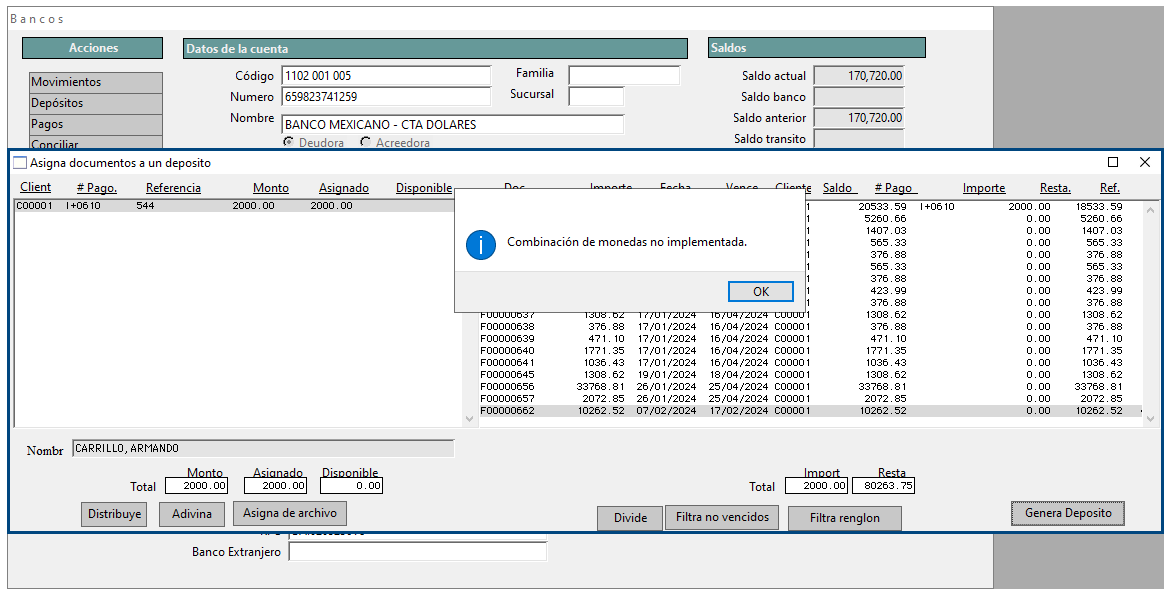
Task: Click the BANCO MEXICANO - CTA DOLARES name field
Action: coord(452,124)
